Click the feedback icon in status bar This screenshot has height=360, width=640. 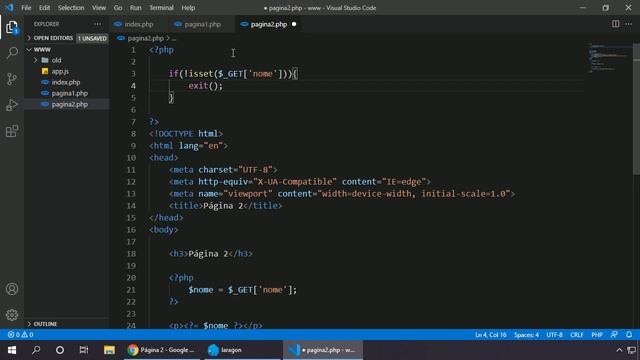pyautogui.click(x=614, y=335)
